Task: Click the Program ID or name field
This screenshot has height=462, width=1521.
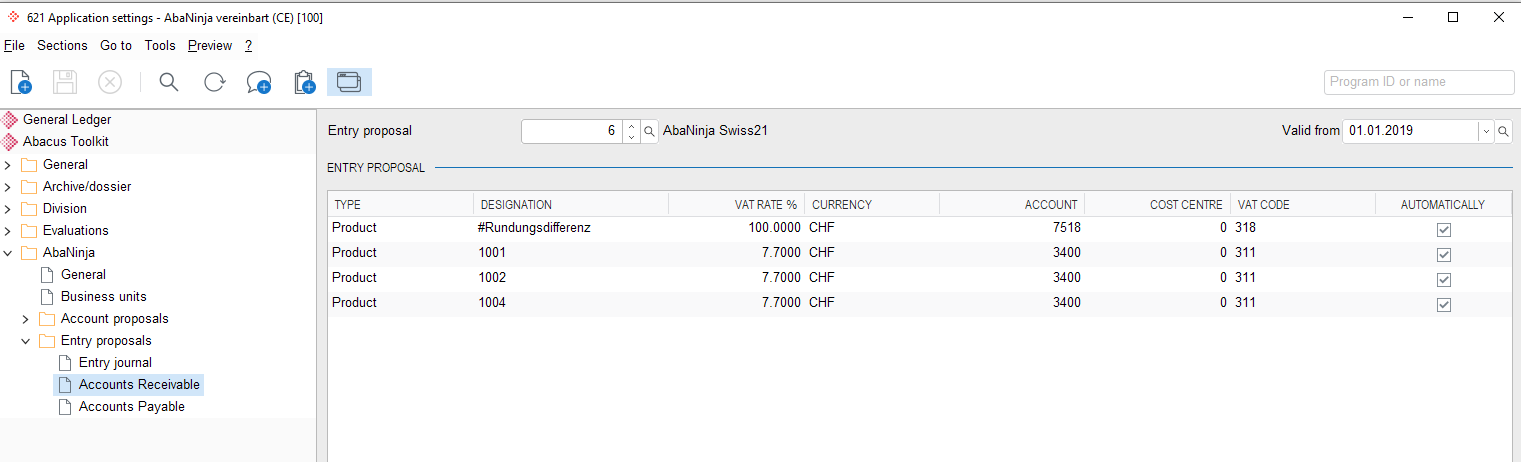Action: click(1419, 82)
